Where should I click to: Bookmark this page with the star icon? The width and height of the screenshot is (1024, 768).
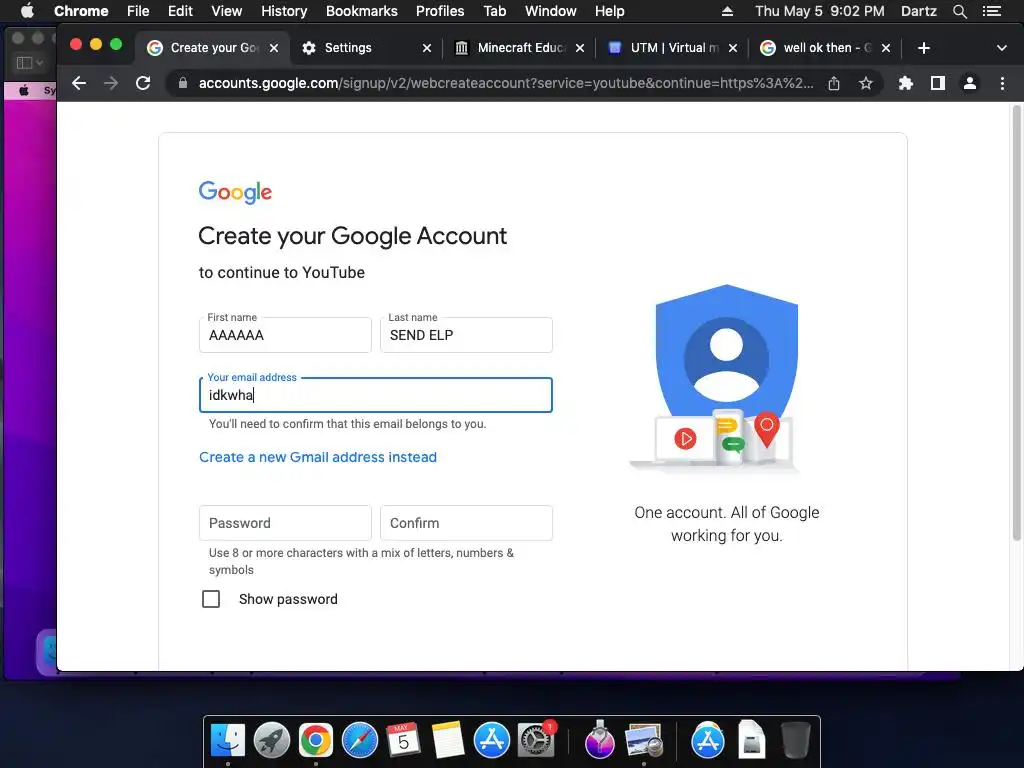click(866, 83)
